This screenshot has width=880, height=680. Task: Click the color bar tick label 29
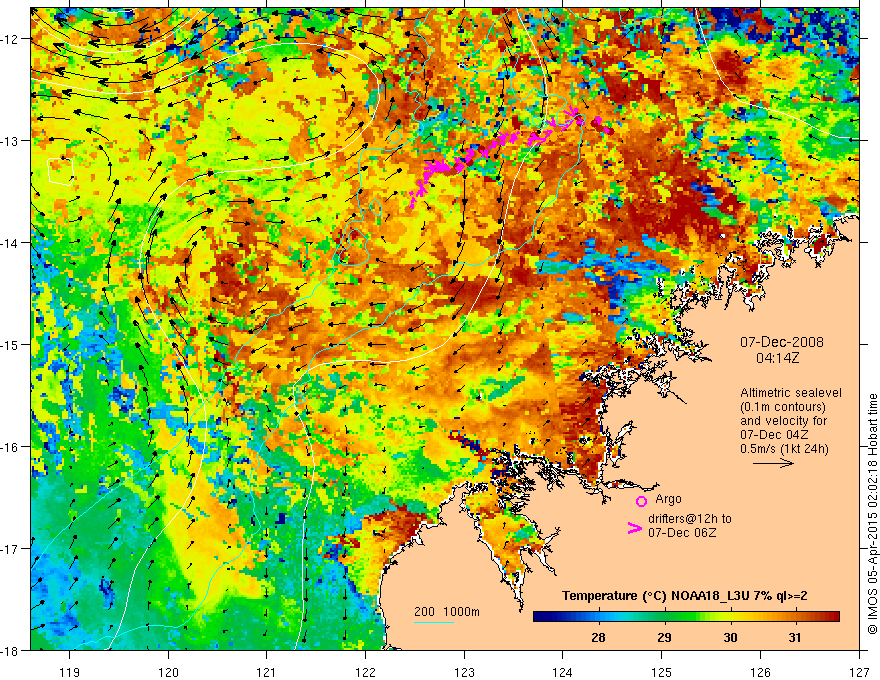[664, 637]
